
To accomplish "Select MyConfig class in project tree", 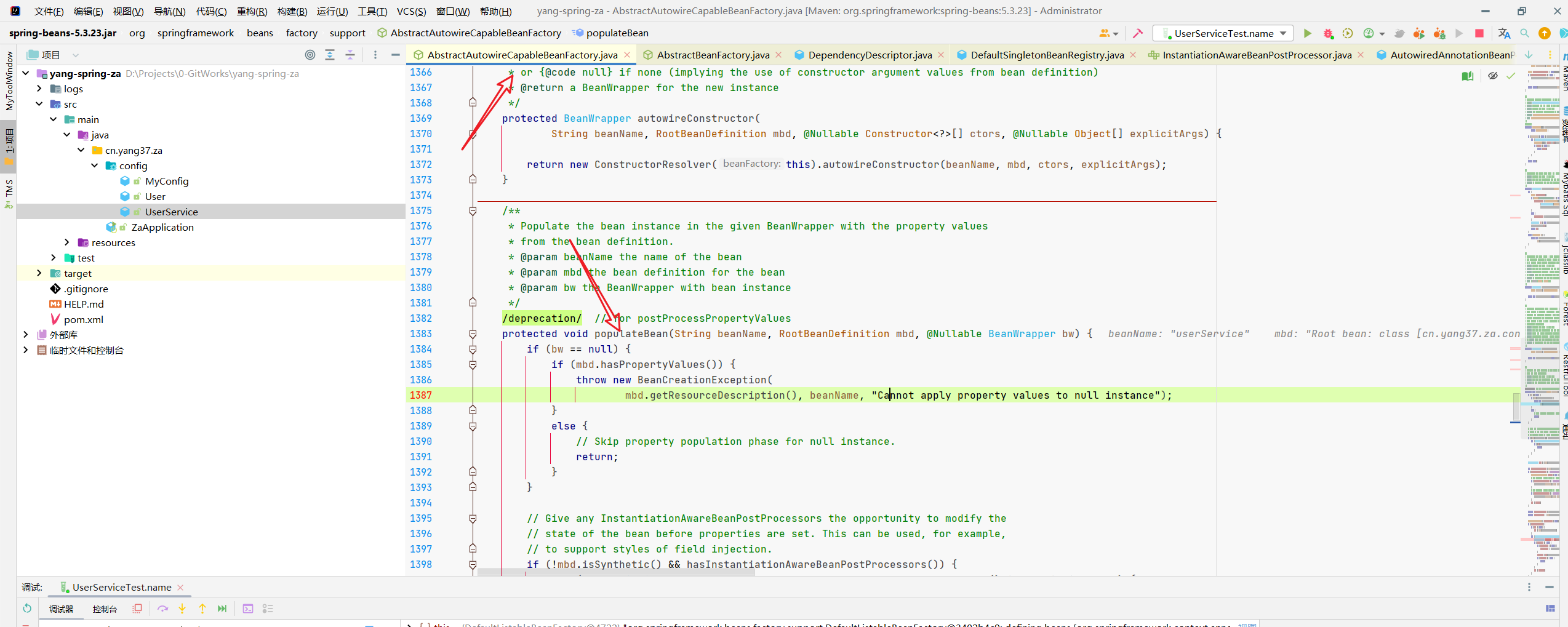I will tap(167, 181).
